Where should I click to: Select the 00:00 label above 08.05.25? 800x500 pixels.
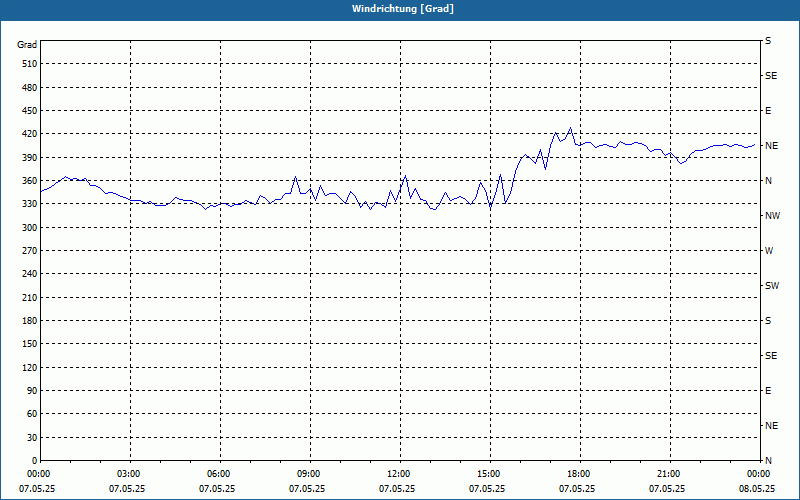tap(758, 474)
